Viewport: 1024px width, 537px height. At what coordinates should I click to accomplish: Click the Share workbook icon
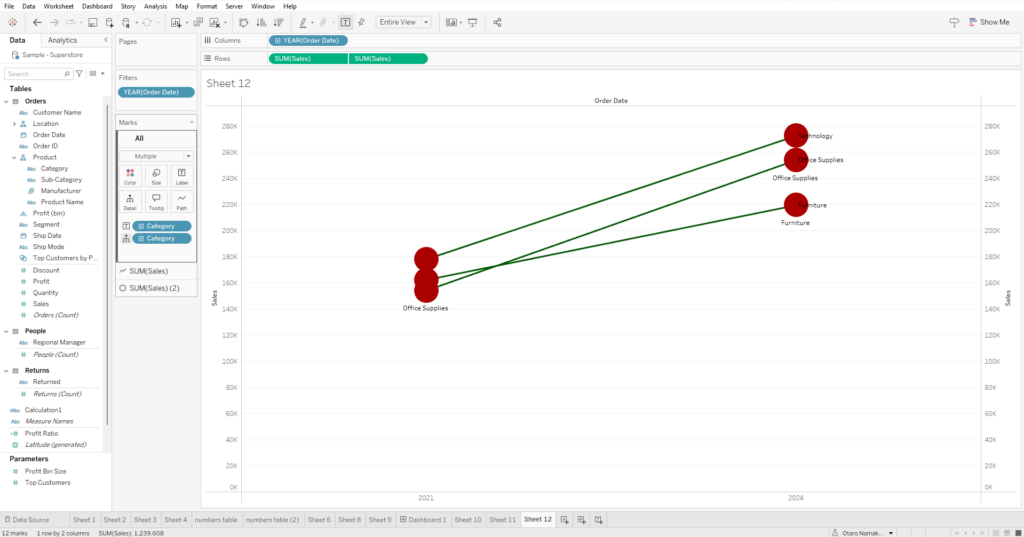coord(497,22)
